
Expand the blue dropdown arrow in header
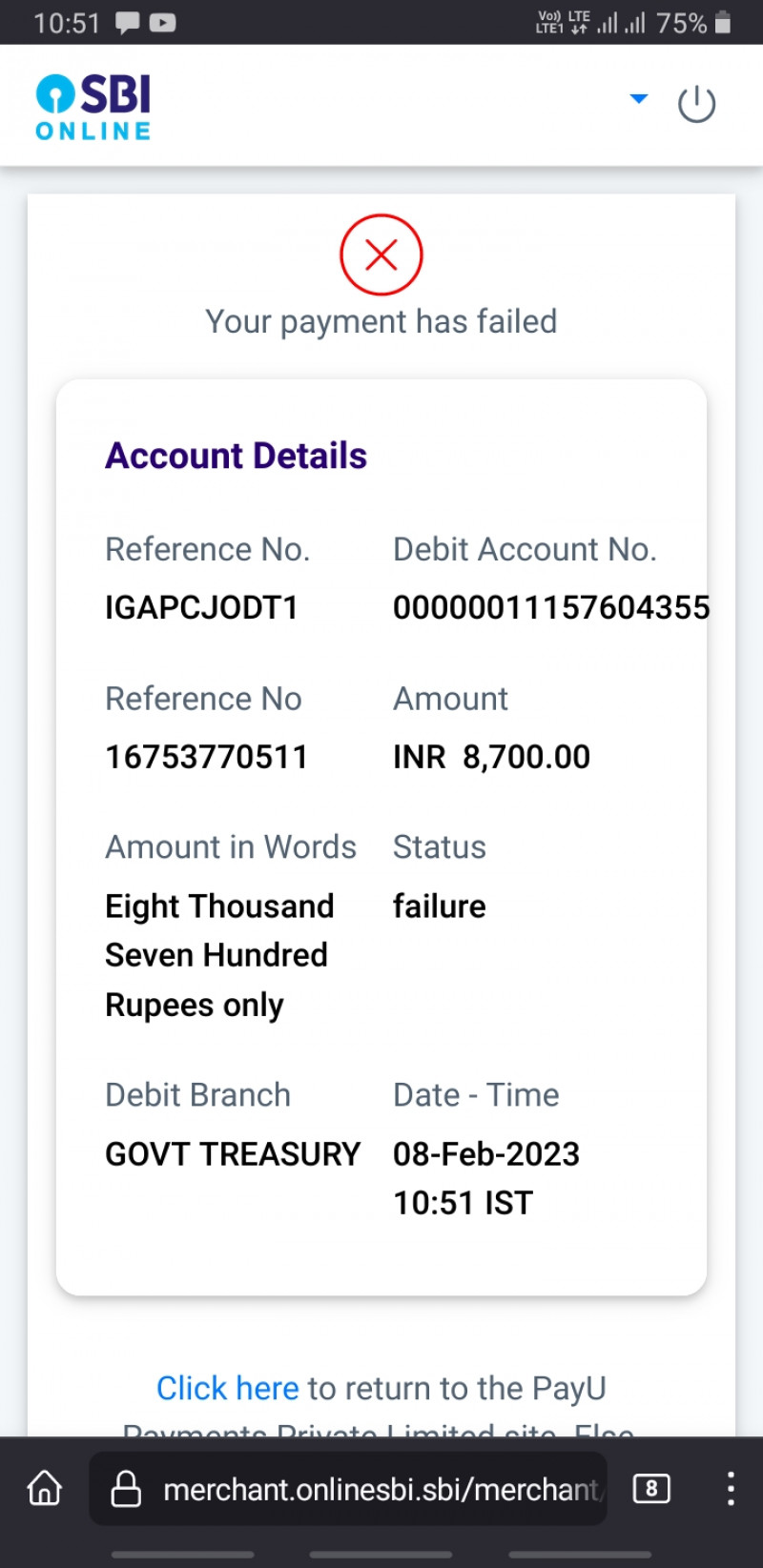pyautogui.click(x=639, y=98)
